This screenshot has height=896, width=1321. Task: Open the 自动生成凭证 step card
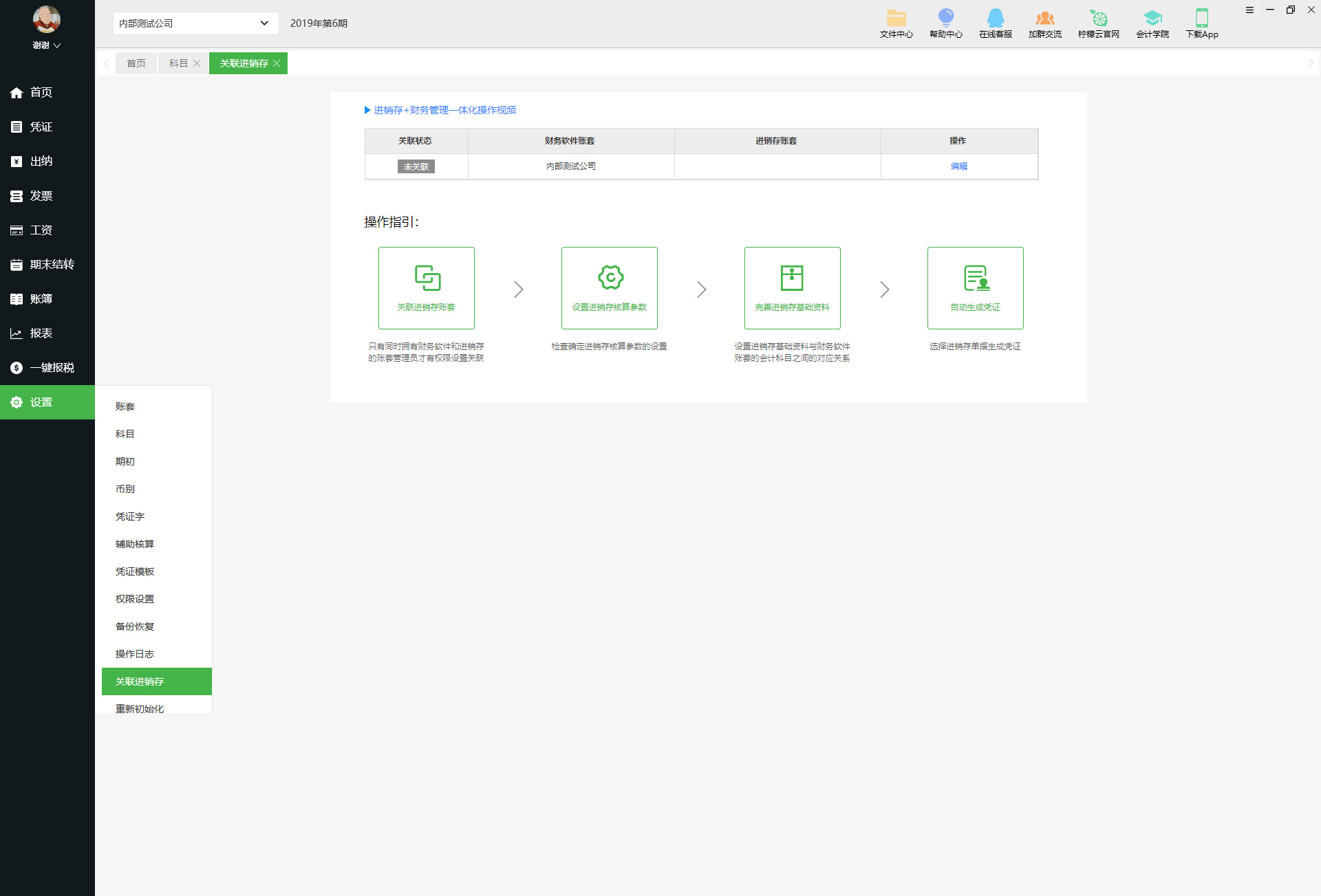975,287
